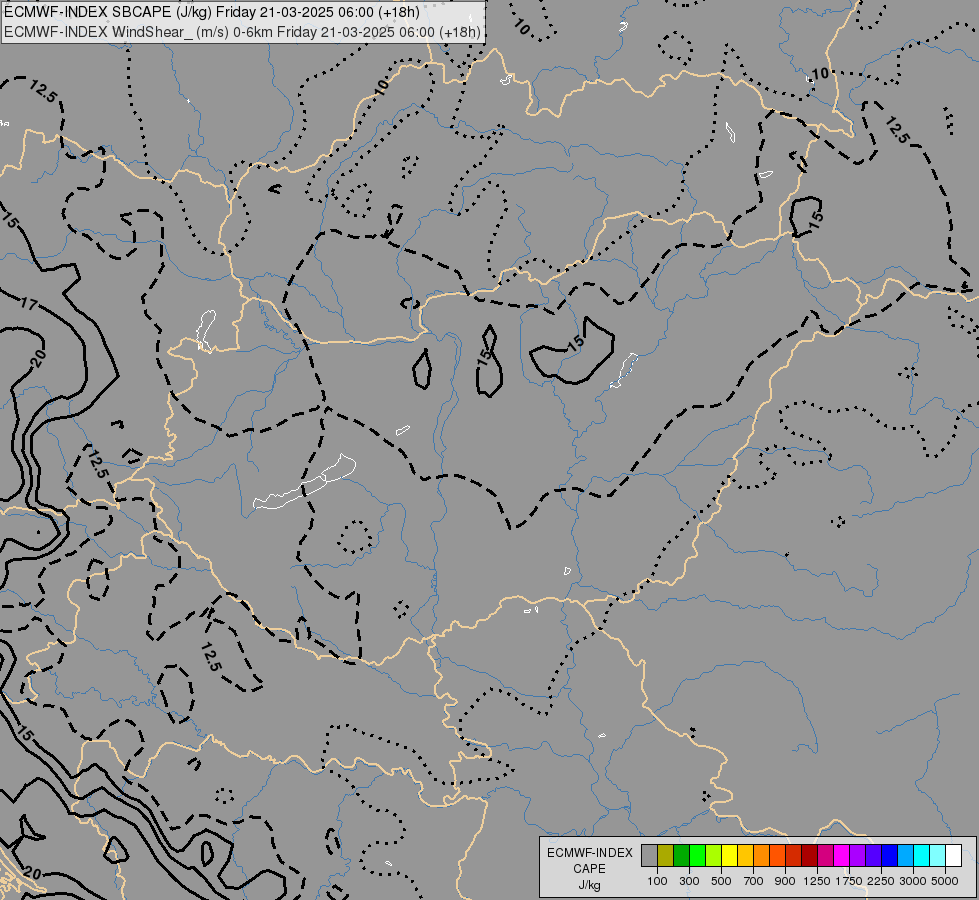
Task: Click the 3000 legend value label
Action: pyautogui.click(x=913, y=881)
